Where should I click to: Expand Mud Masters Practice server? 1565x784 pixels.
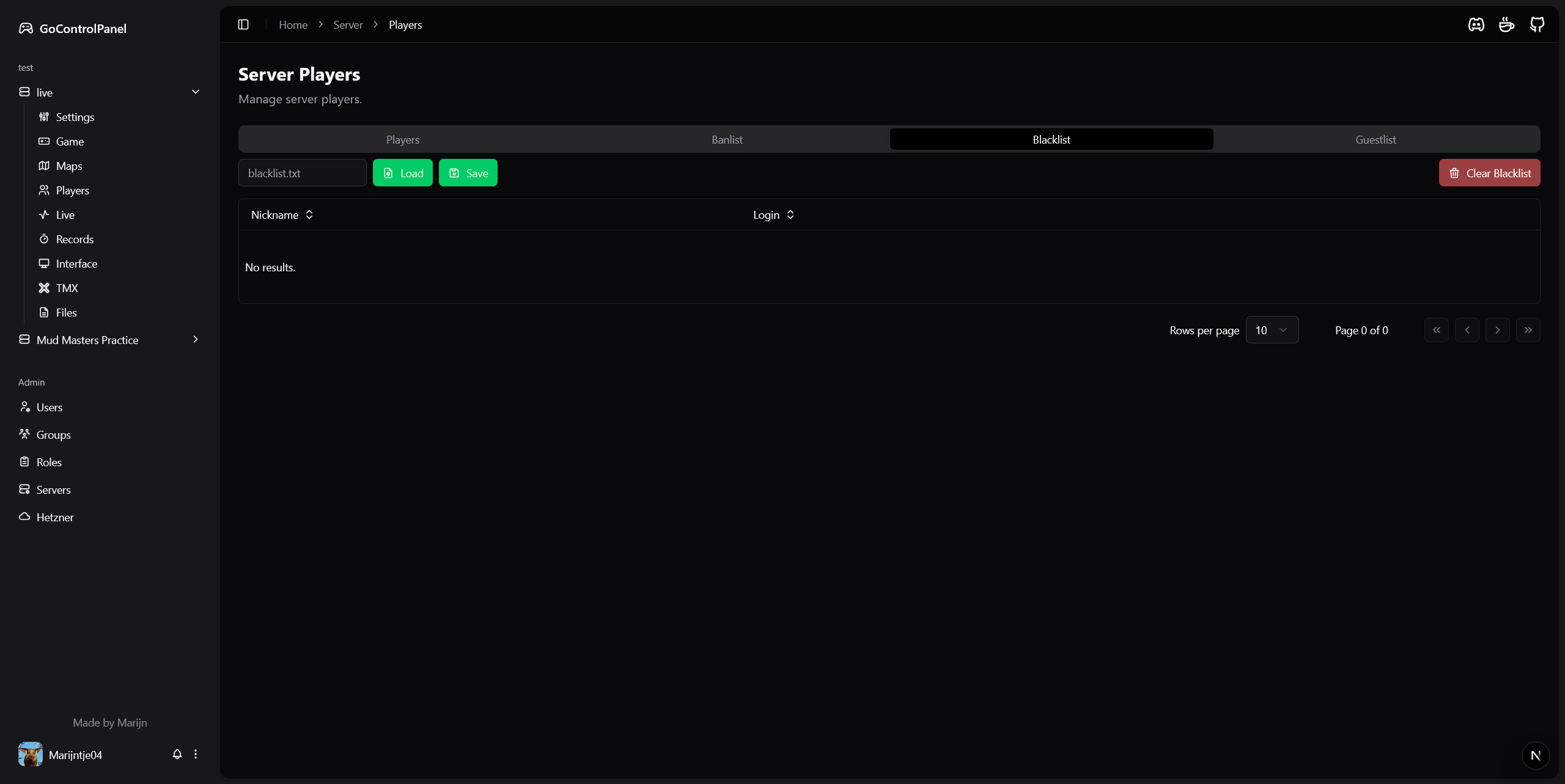tap(196, 340)
